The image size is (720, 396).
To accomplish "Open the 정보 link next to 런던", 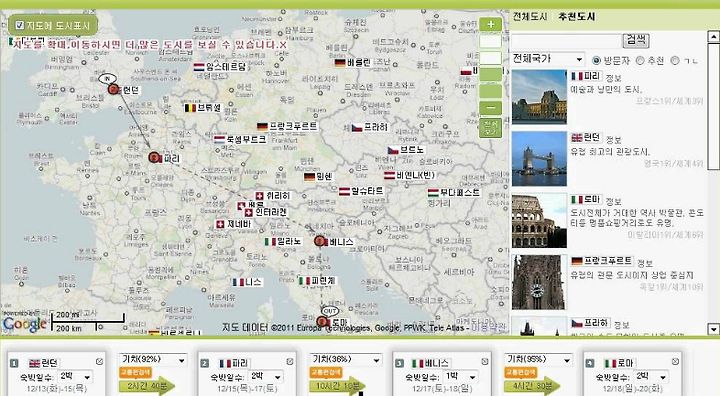I will point(613,140).
